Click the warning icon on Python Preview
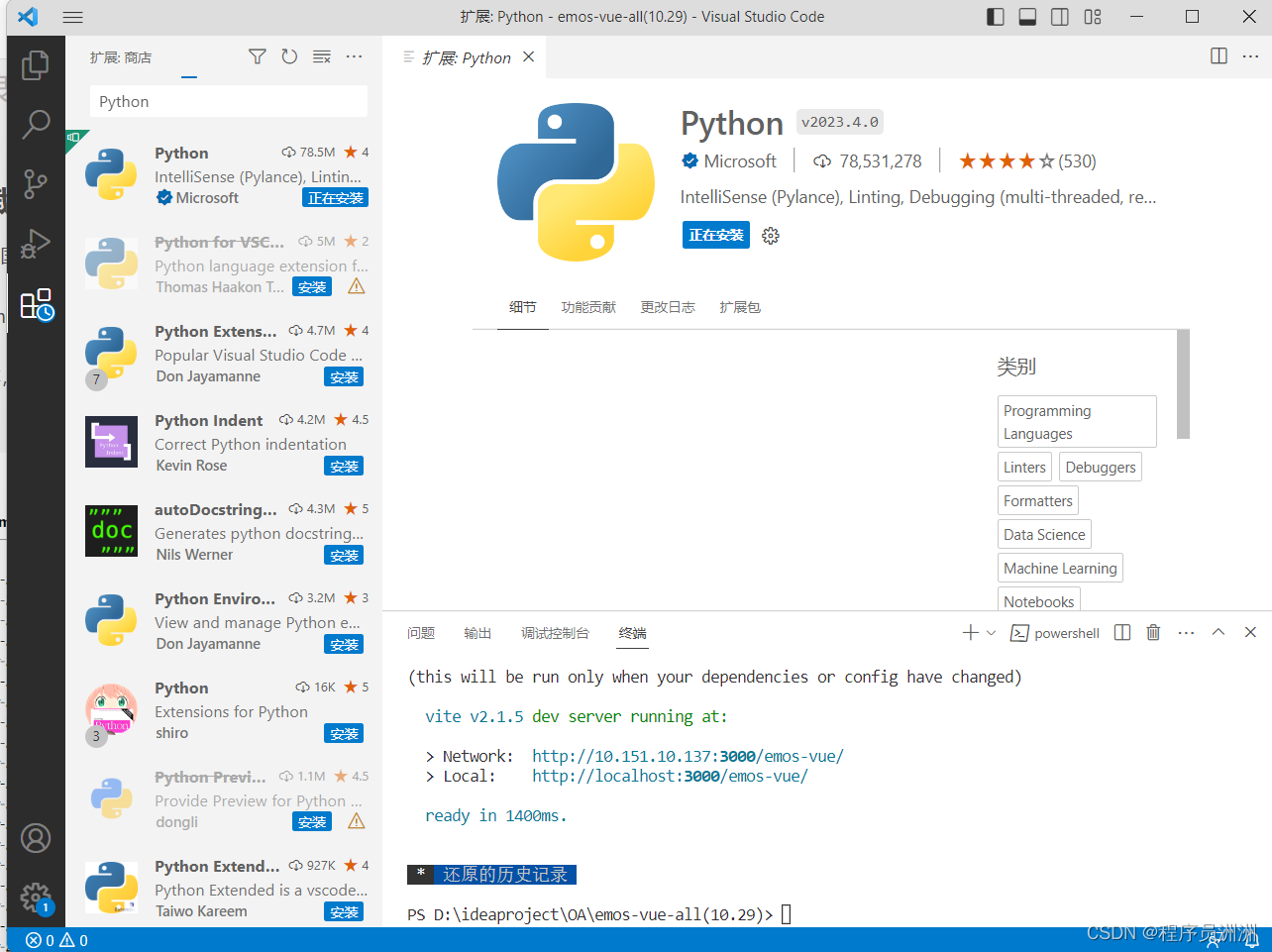1272x952 pixels. [x=357, y=821]
